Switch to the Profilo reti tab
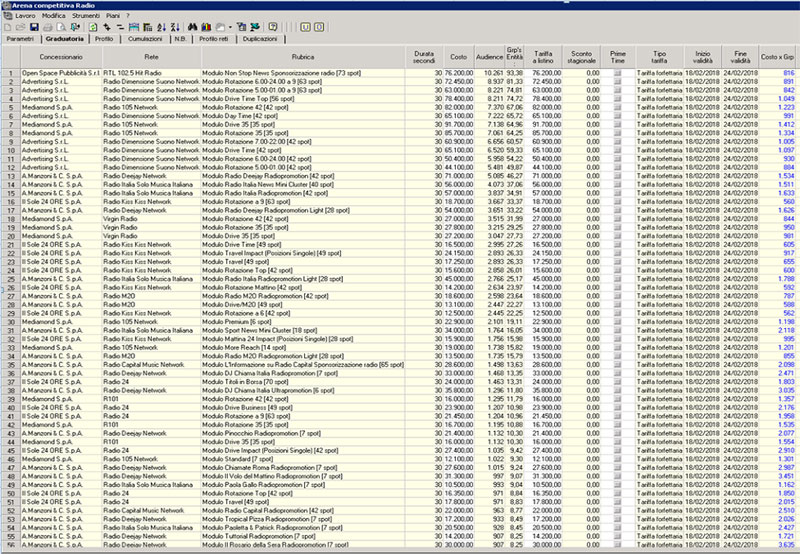This screenshot has height=554, width=800. click(213, 39)
